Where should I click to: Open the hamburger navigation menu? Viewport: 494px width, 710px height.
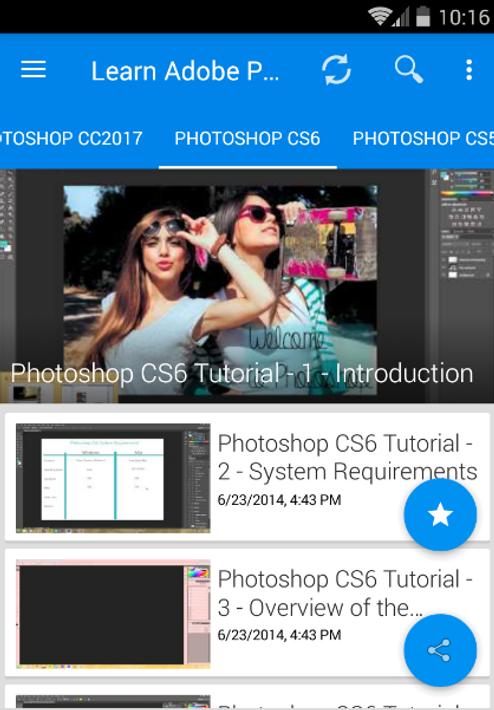point(33,70)
